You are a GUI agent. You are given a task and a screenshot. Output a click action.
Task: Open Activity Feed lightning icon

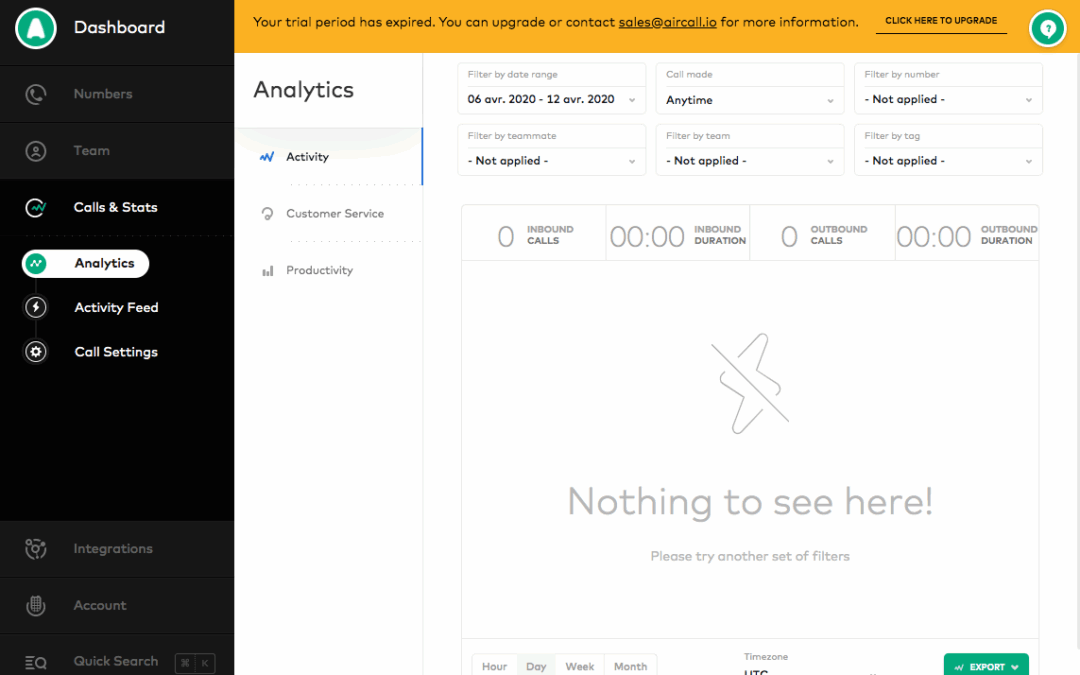[36, 308]
